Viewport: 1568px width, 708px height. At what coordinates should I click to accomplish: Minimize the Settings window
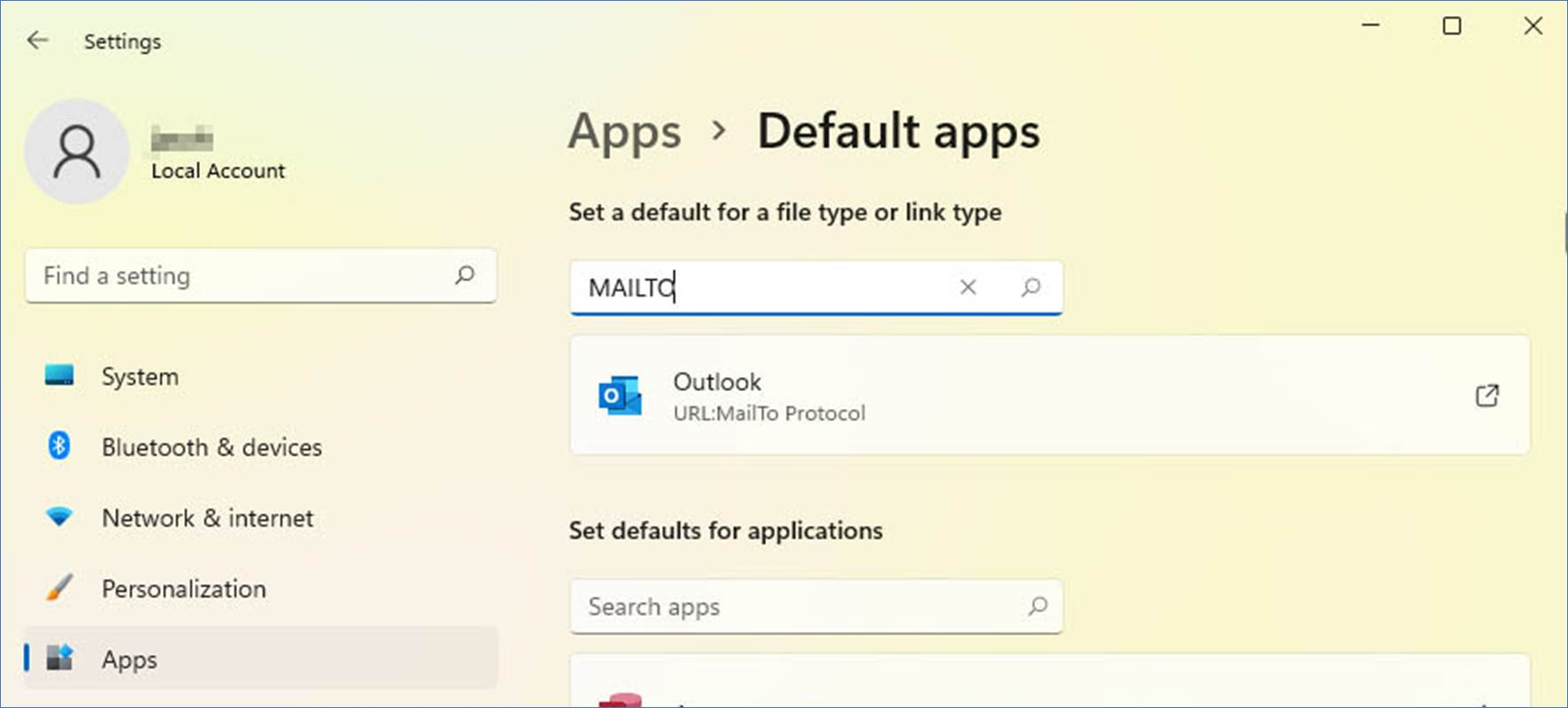pos(1371,27)
